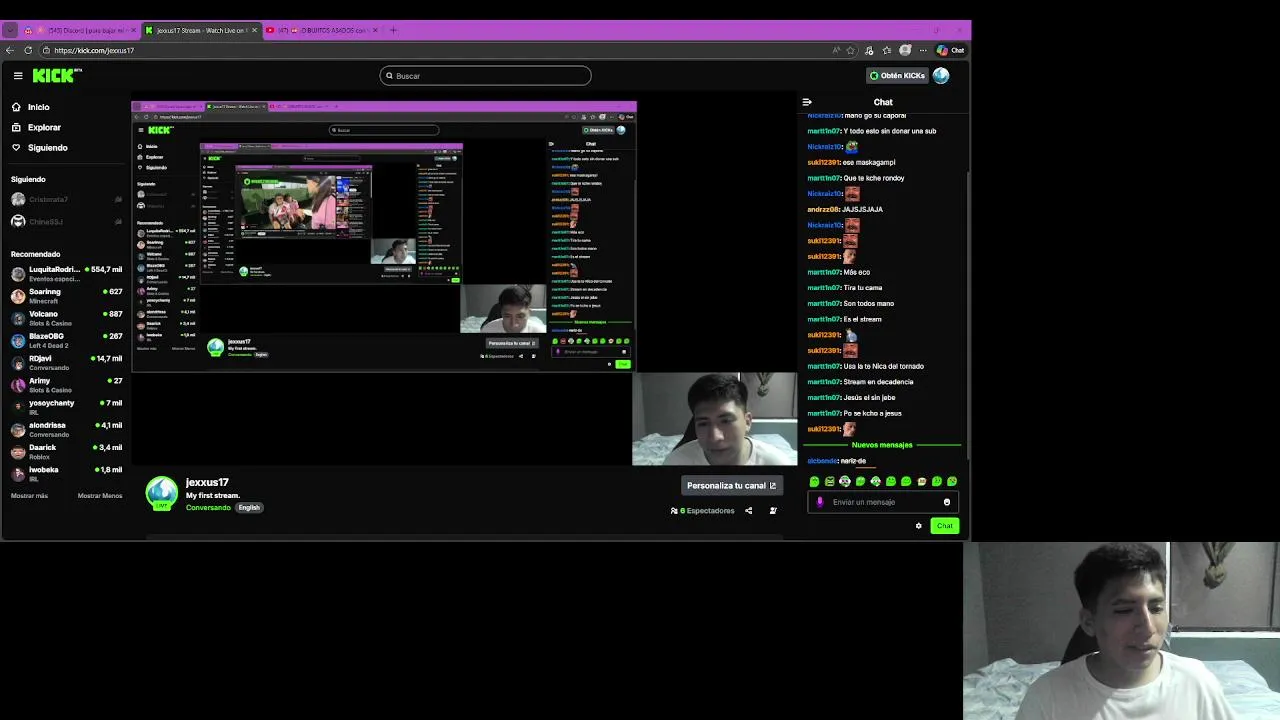Switch to the Discord browser tab
Screen dimensions: 1280x720
[80, 30]
